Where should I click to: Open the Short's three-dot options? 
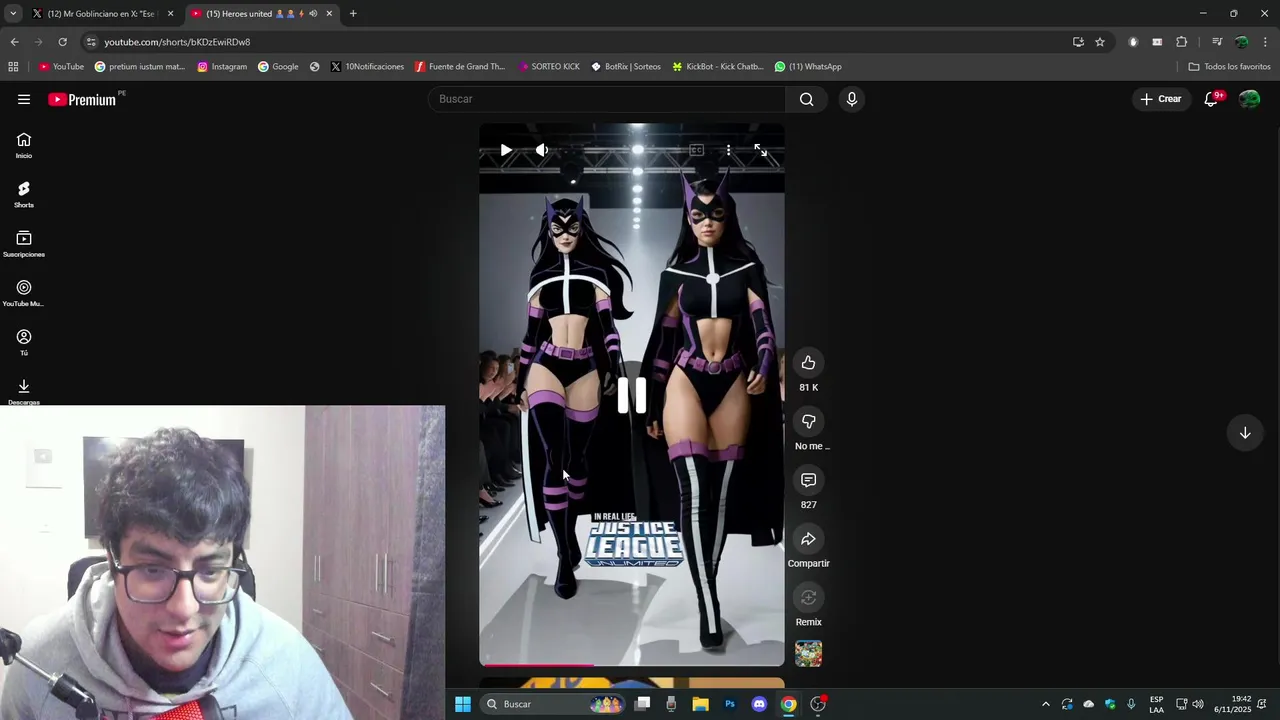pos(728,150)
